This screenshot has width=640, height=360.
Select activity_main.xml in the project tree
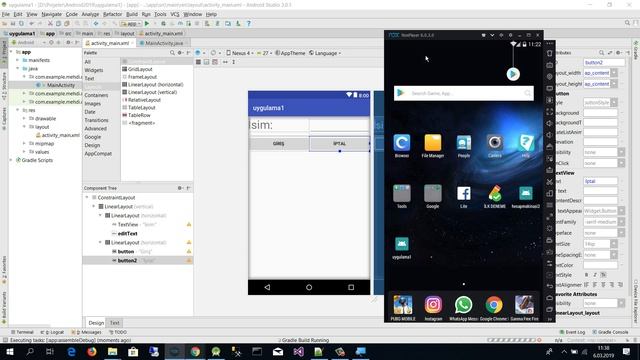(58, 135)
